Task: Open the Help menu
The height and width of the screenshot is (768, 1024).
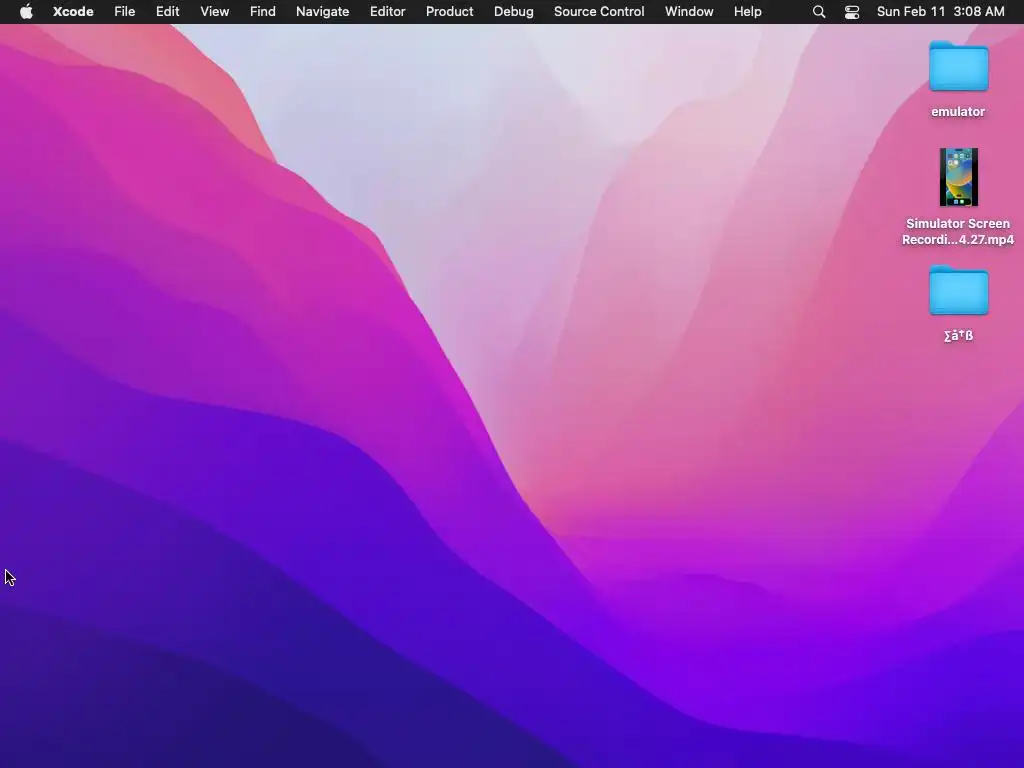Action: coord(747,12)
